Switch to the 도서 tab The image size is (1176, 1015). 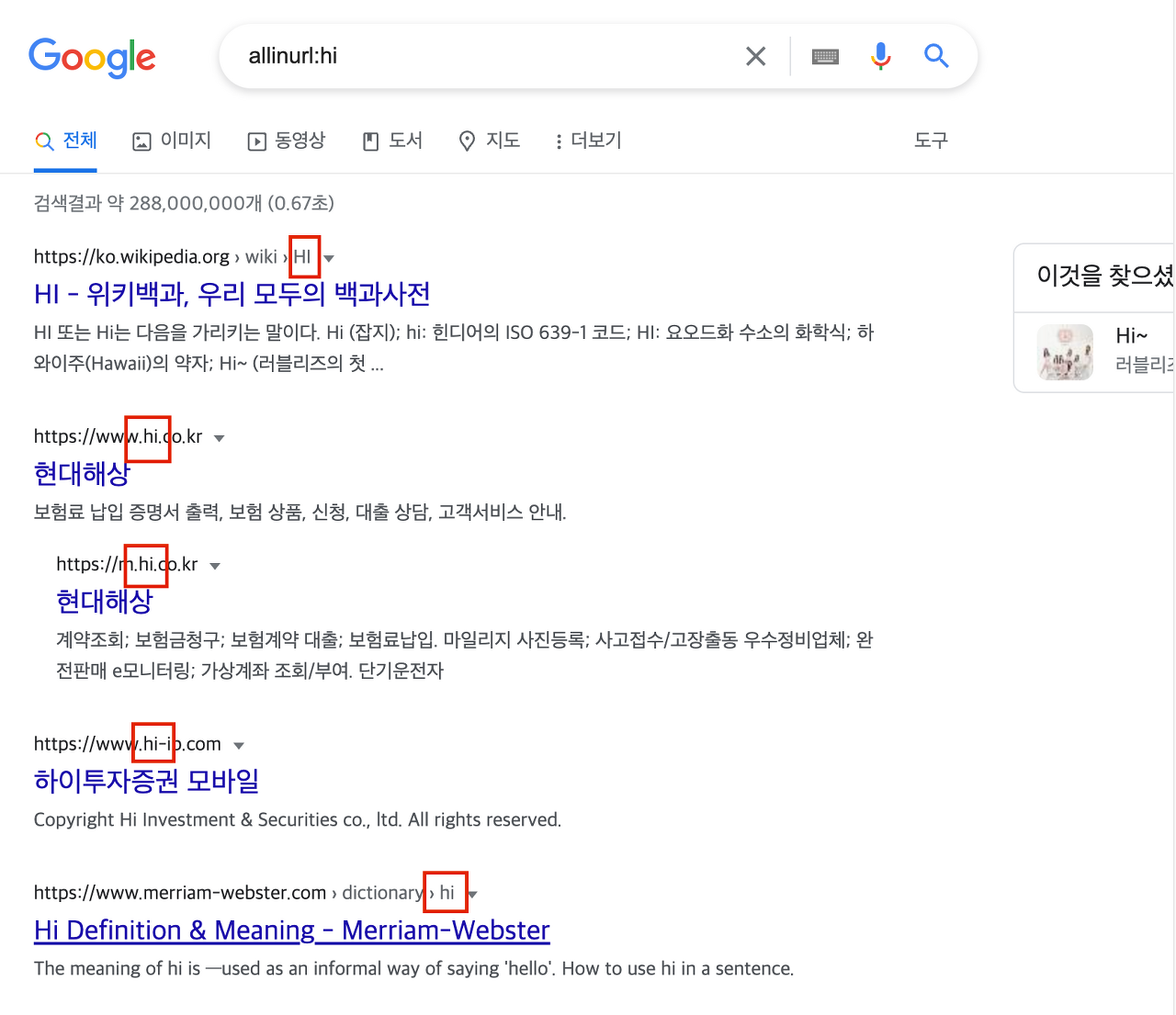[x=392, y=141]
